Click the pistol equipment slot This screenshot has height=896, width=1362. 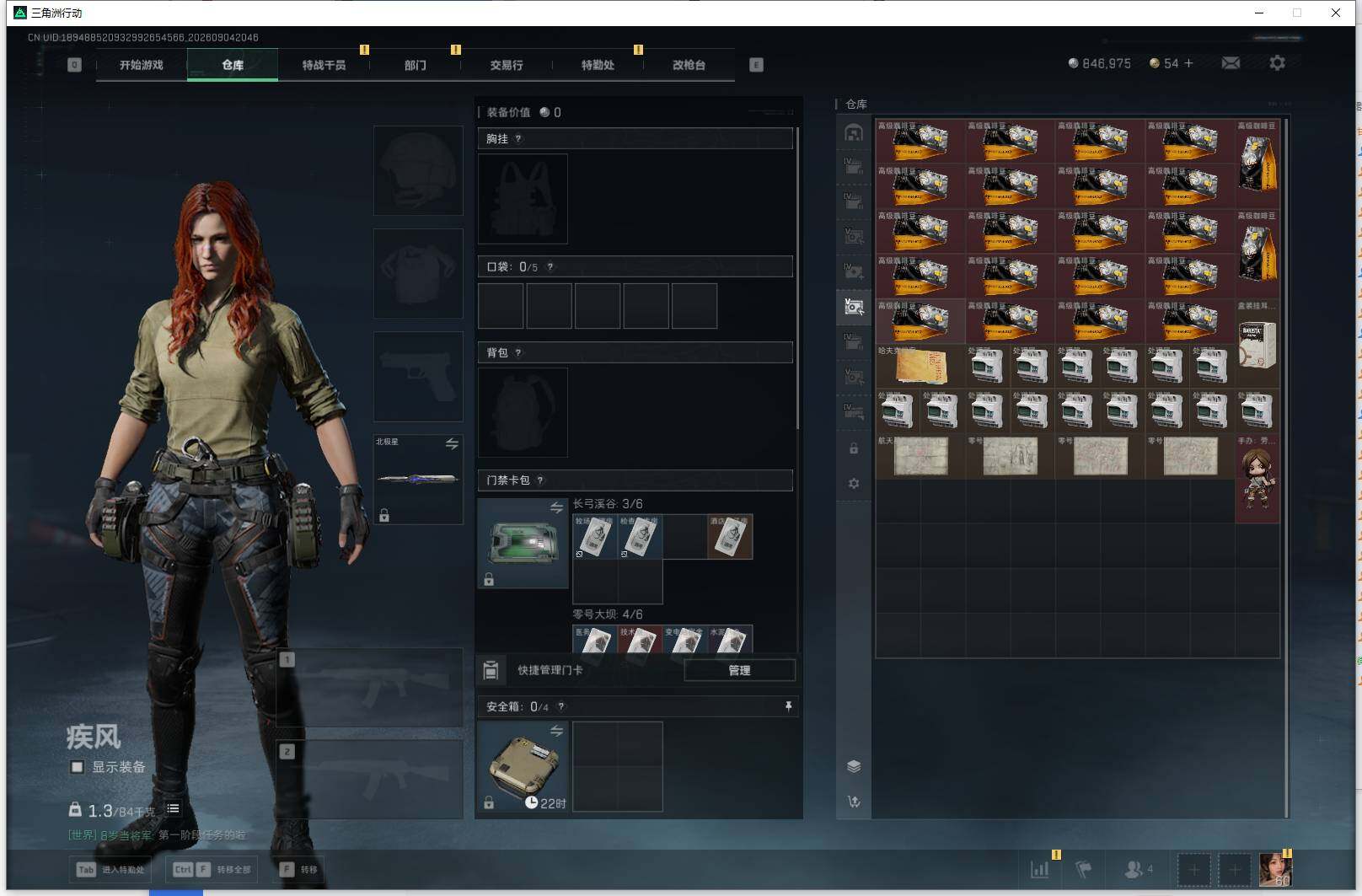coord(418,376)
